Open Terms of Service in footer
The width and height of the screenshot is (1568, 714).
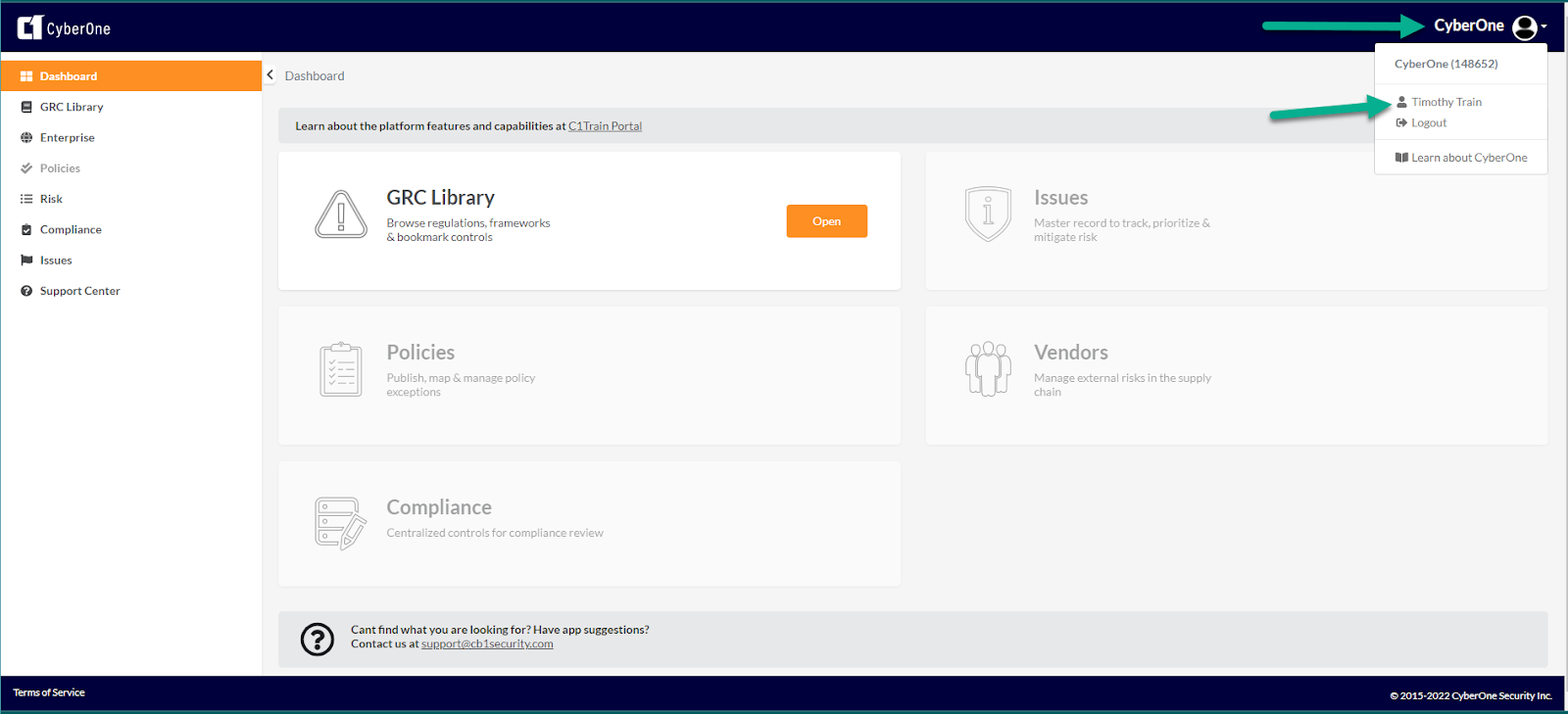pyautogui.click(x=49, y=692)
